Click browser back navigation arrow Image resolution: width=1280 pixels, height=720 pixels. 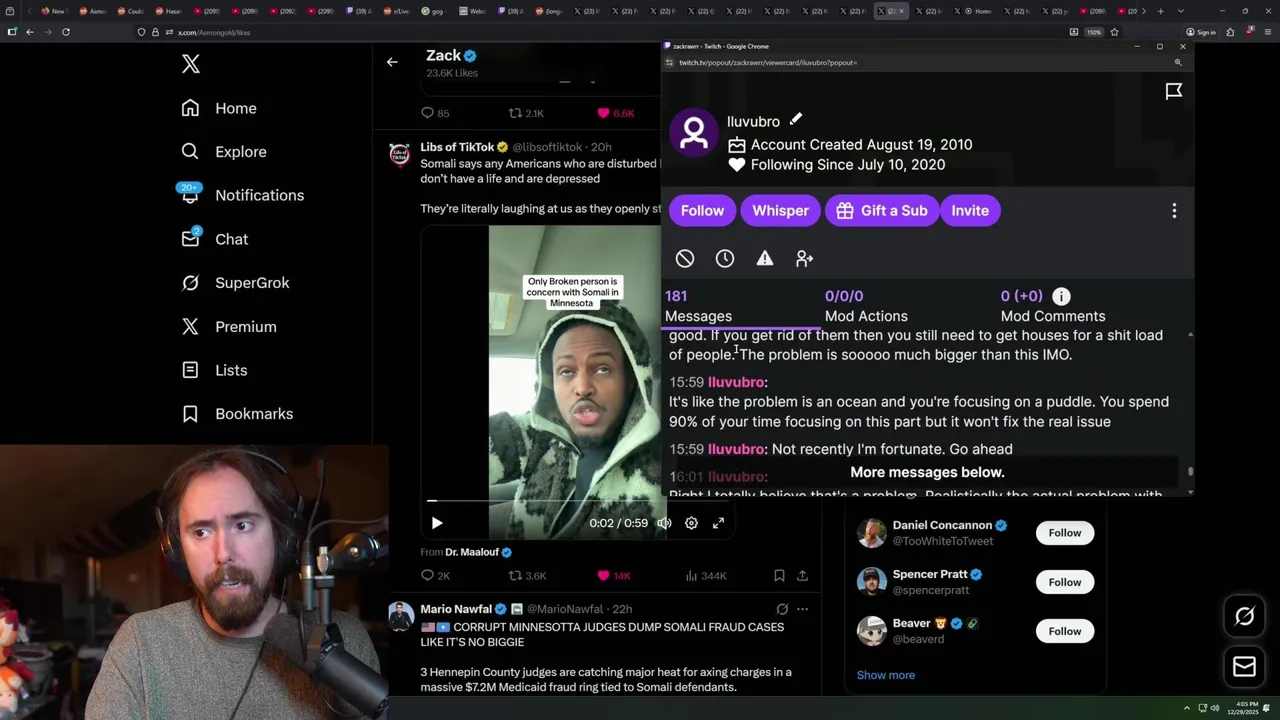pyautogui.click(x=30, y=32)
